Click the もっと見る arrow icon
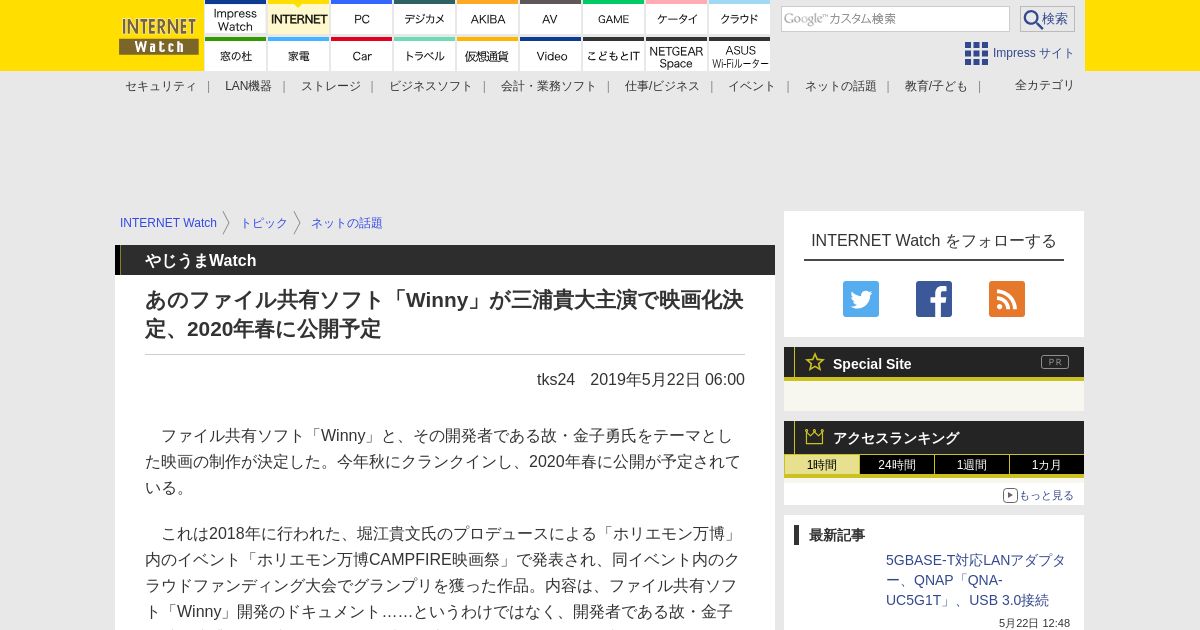This screenshot has width=1200, height=630. click(x=1010, y=495)
